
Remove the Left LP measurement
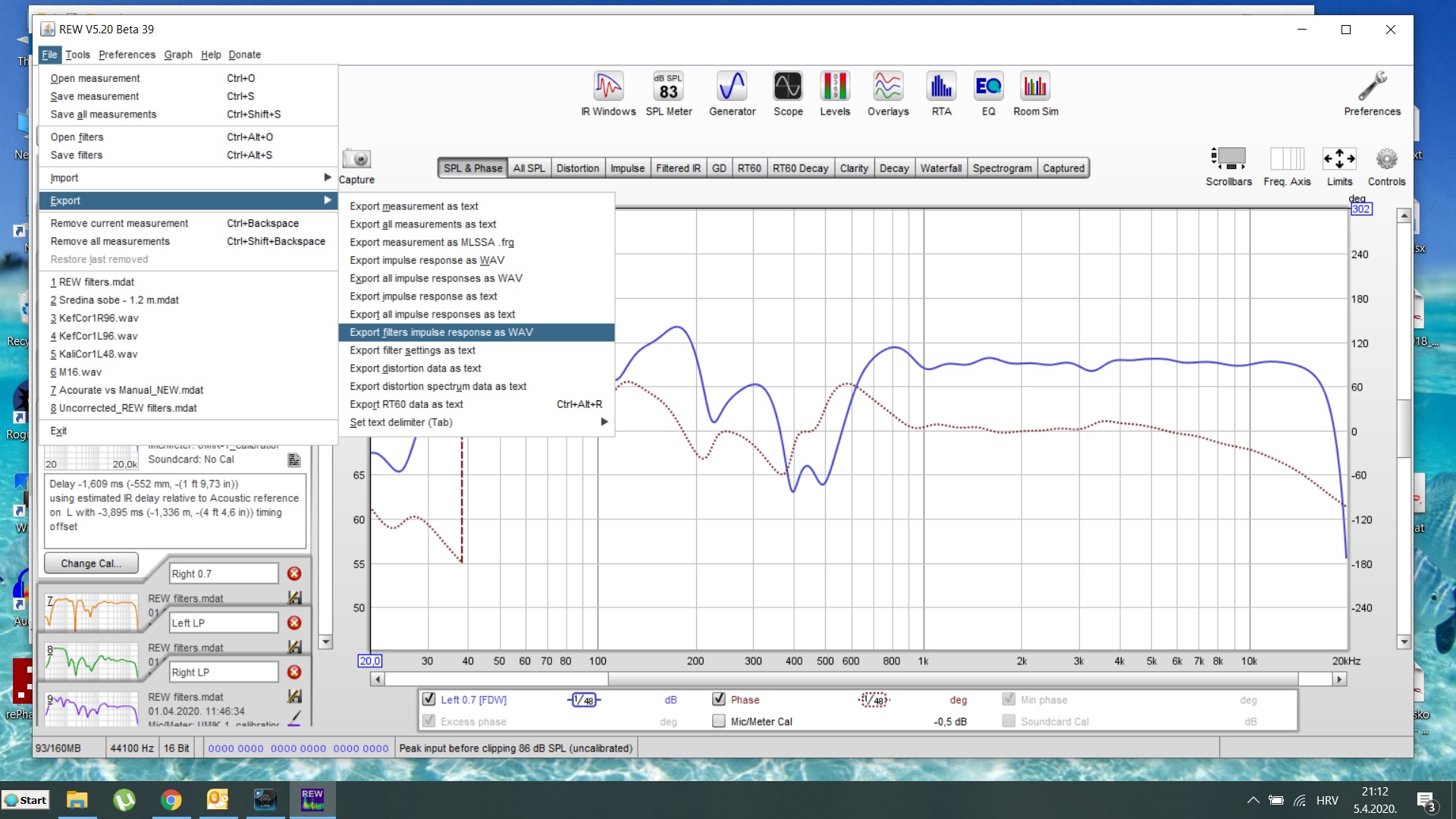tap(294, 623)
